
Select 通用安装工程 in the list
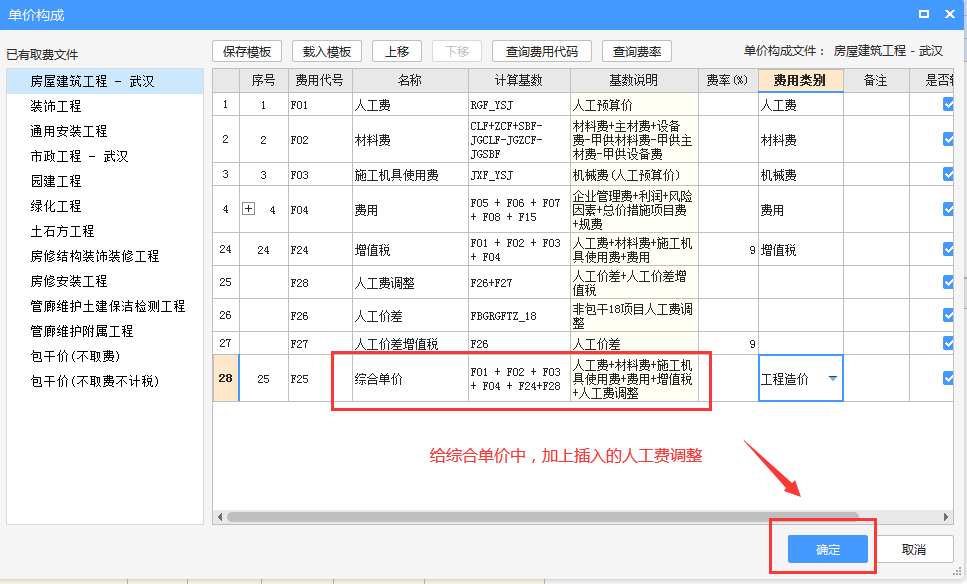(105, 131)
